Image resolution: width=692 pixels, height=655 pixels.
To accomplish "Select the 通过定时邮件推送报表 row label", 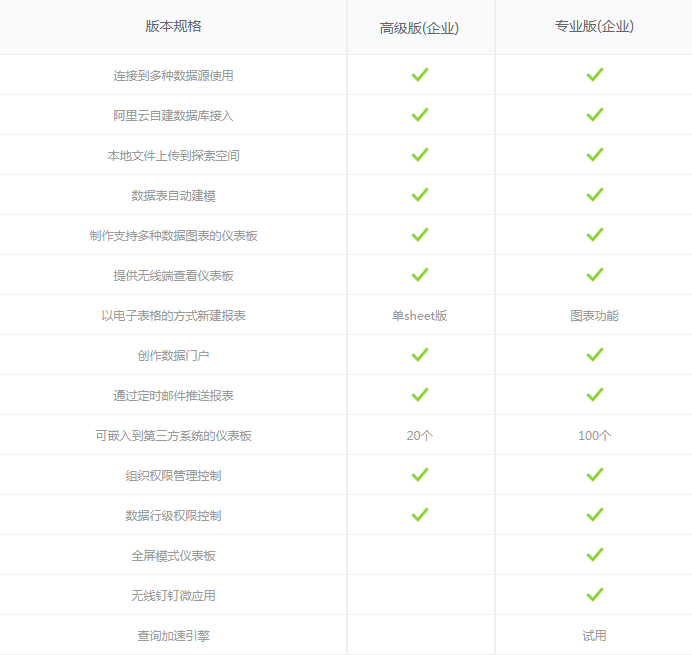I will point(173,395).
